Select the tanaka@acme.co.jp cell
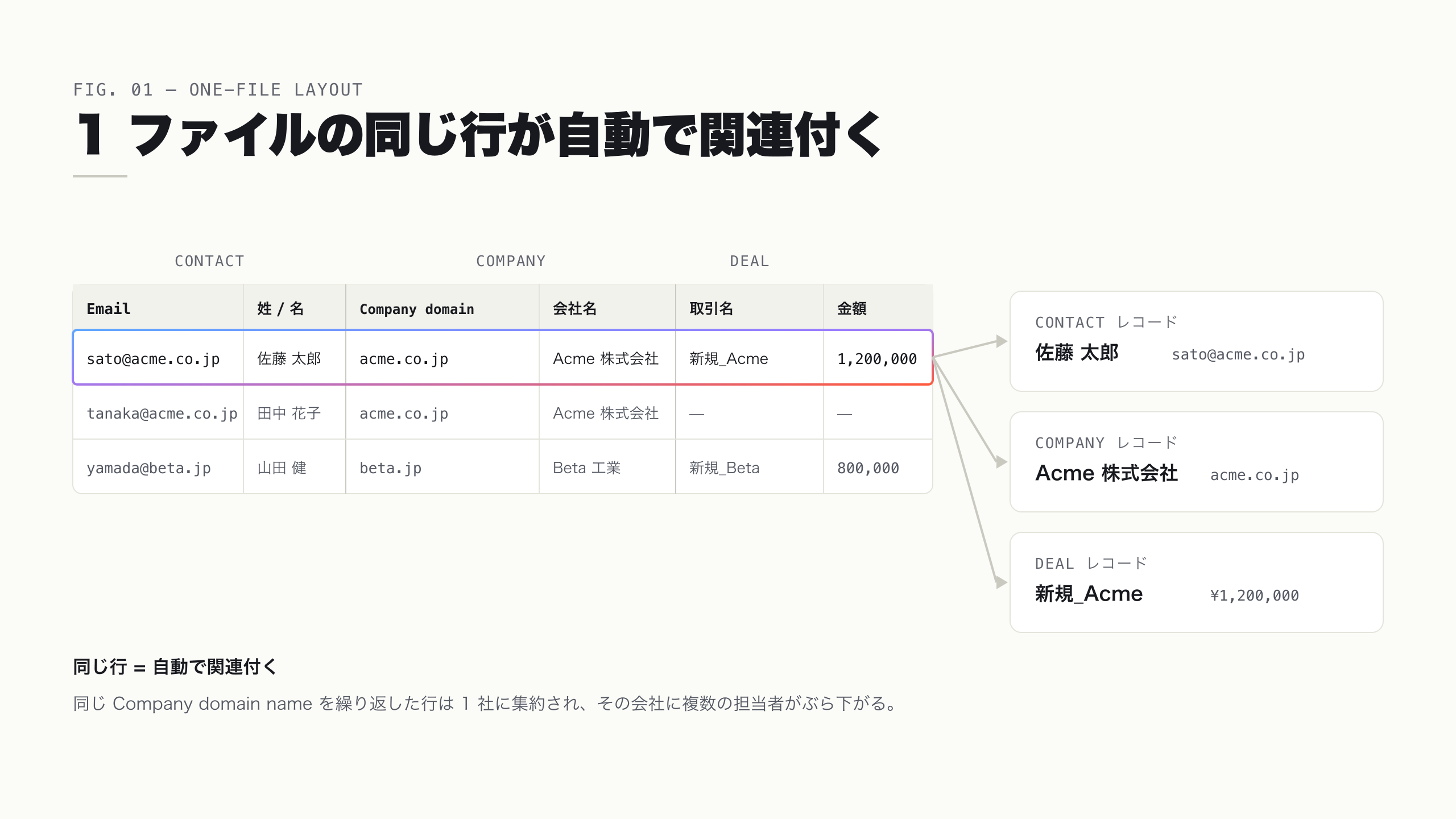The image size is (1456, 819). [x=158, y=413]
